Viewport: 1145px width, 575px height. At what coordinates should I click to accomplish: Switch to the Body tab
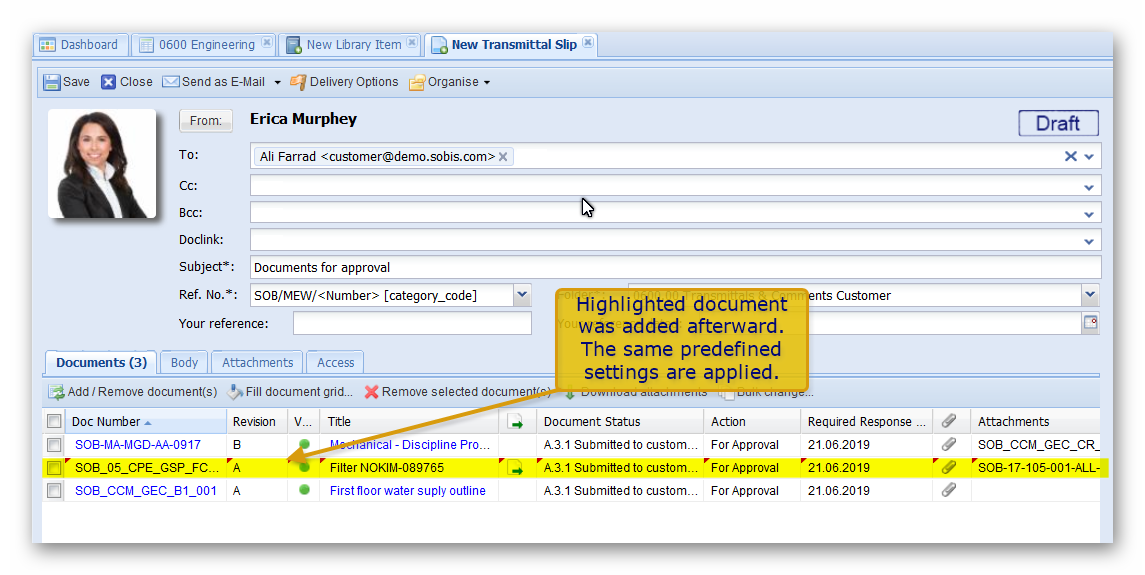pyautogui.click(x=184, y=362)
